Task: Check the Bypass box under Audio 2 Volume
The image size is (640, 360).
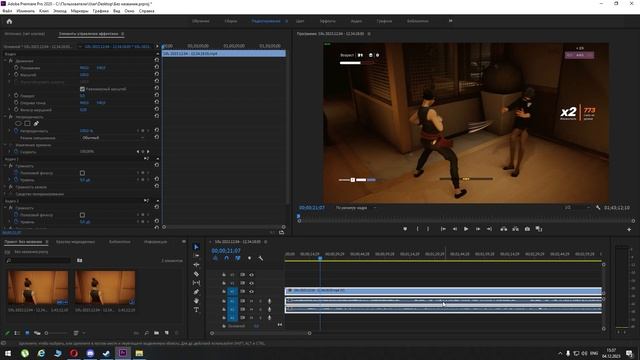Action: coord(82,215)
